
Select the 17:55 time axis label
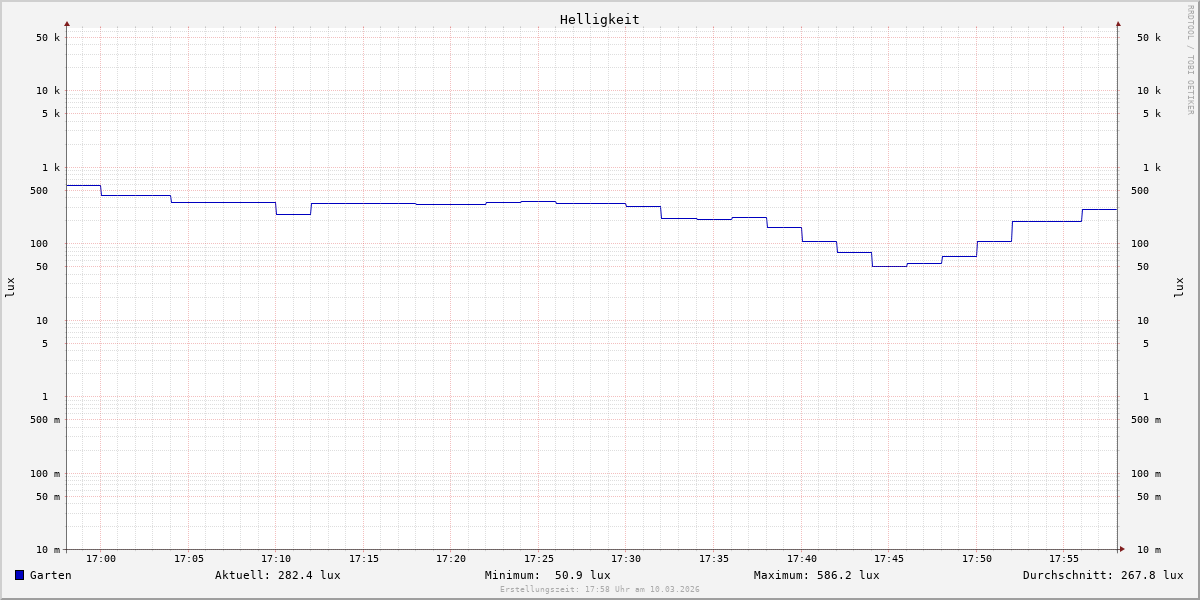[1064, 559]
